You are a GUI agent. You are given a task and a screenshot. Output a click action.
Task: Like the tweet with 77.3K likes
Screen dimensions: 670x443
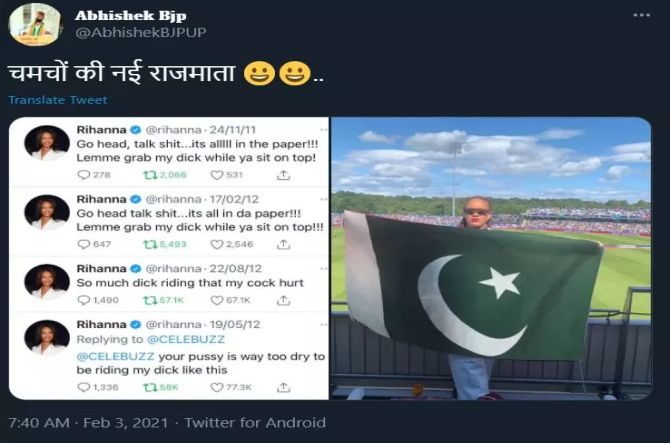click(x=217, y=387)
